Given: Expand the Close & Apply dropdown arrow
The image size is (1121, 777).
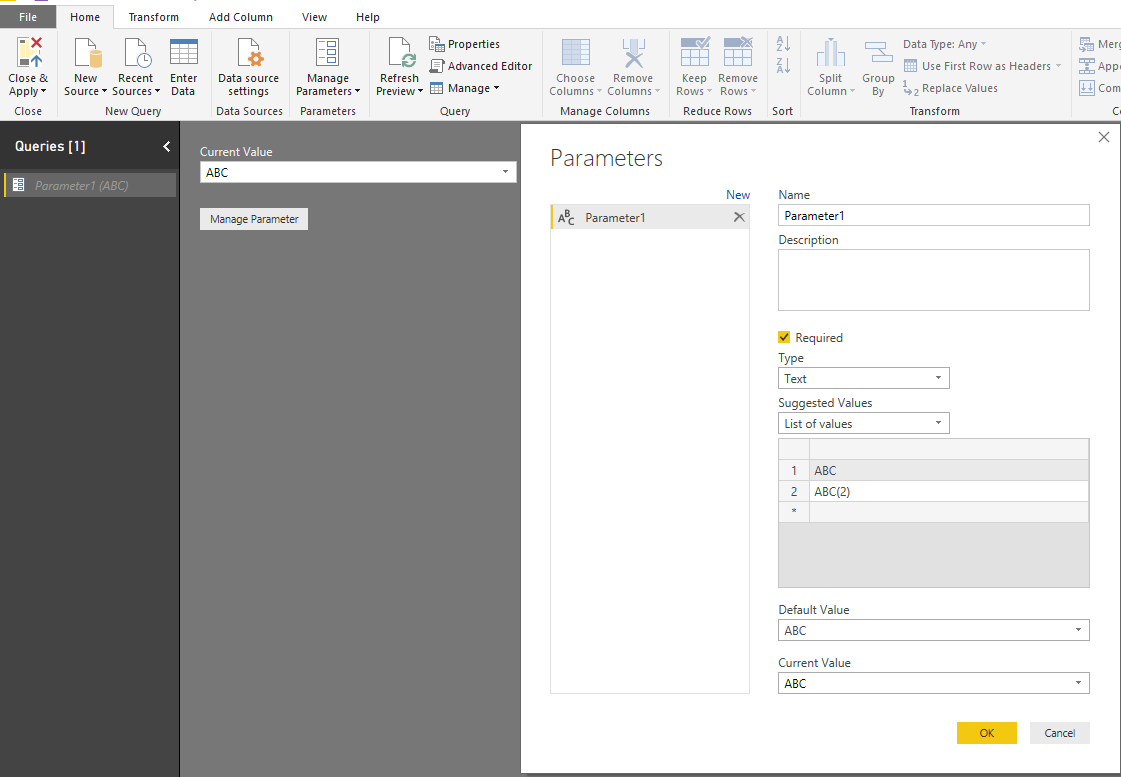Looking at the screenshot, I should coord(44,91).
